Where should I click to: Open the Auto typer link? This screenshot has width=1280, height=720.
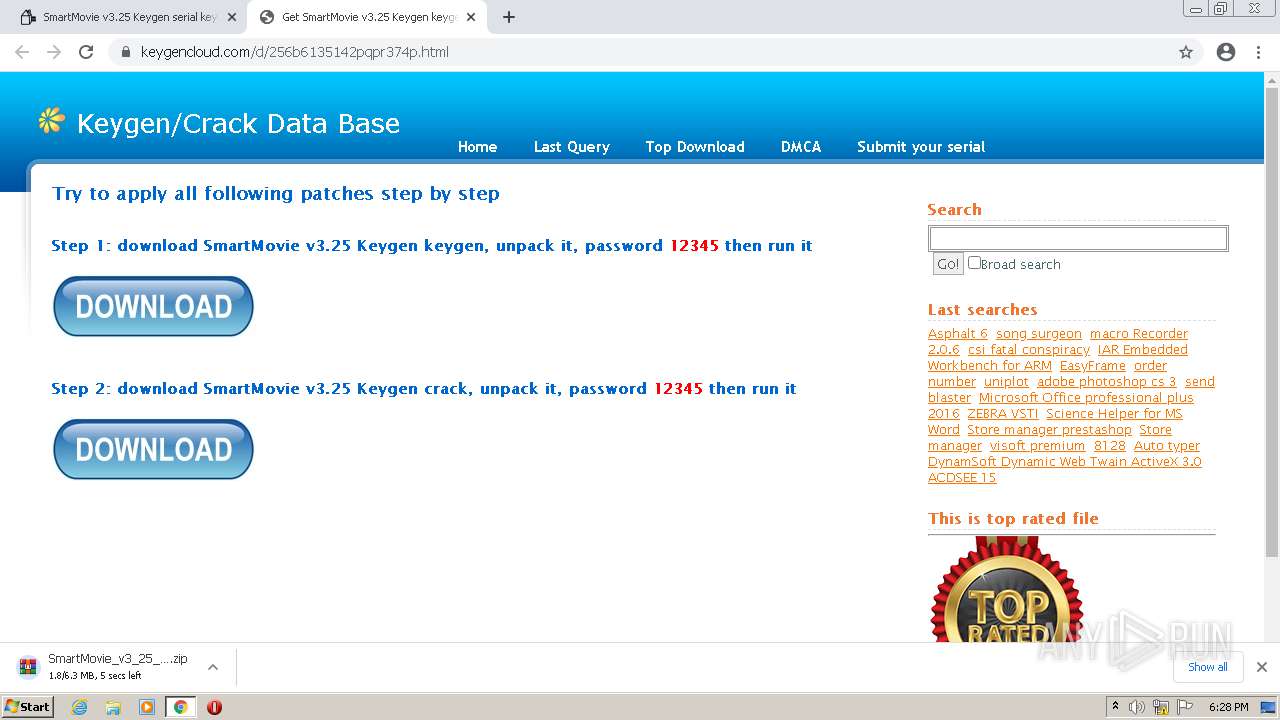(x=1167, y=446)
